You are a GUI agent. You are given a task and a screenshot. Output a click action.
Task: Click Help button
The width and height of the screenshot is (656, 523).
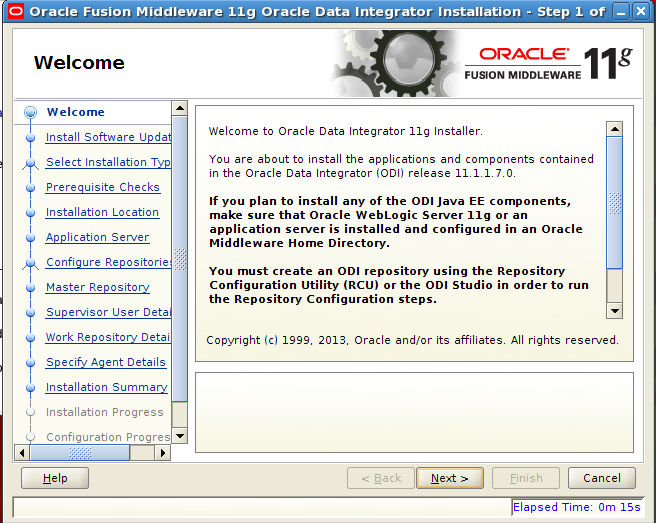coord(55,478)
